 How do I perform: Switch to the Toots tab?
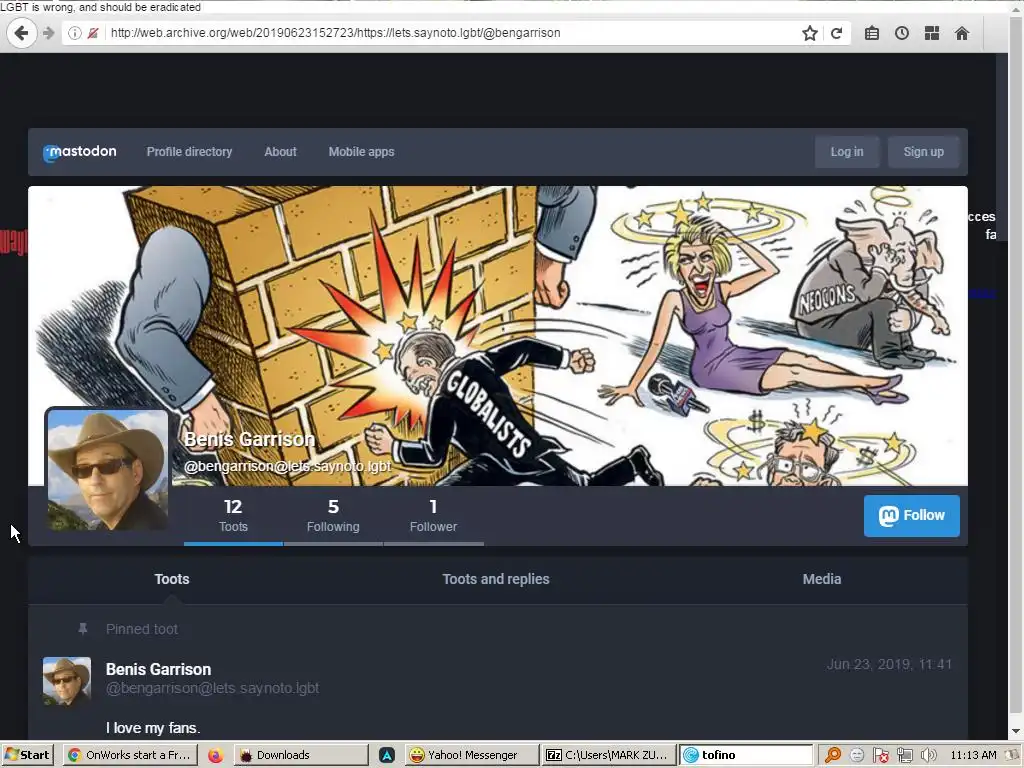point(172,579)
